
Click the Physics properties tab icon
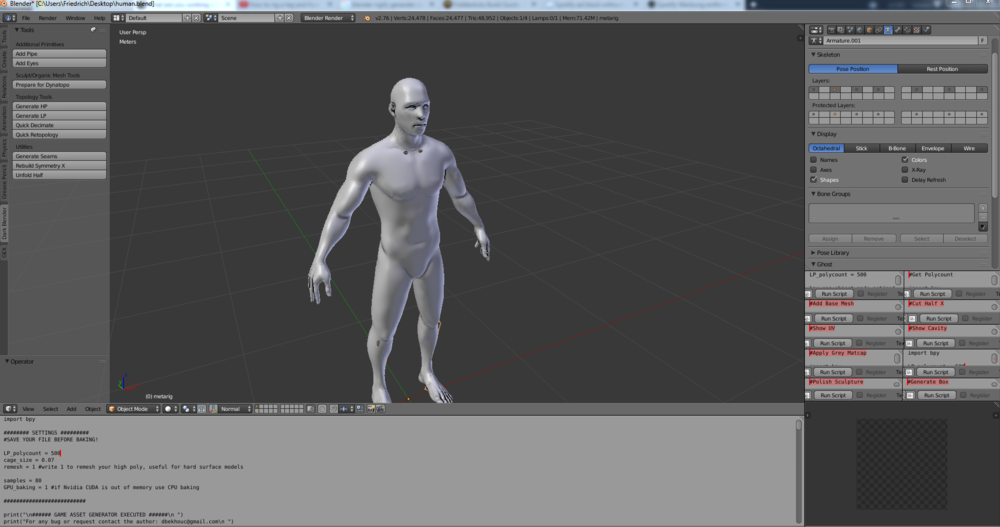click(926, 30)
